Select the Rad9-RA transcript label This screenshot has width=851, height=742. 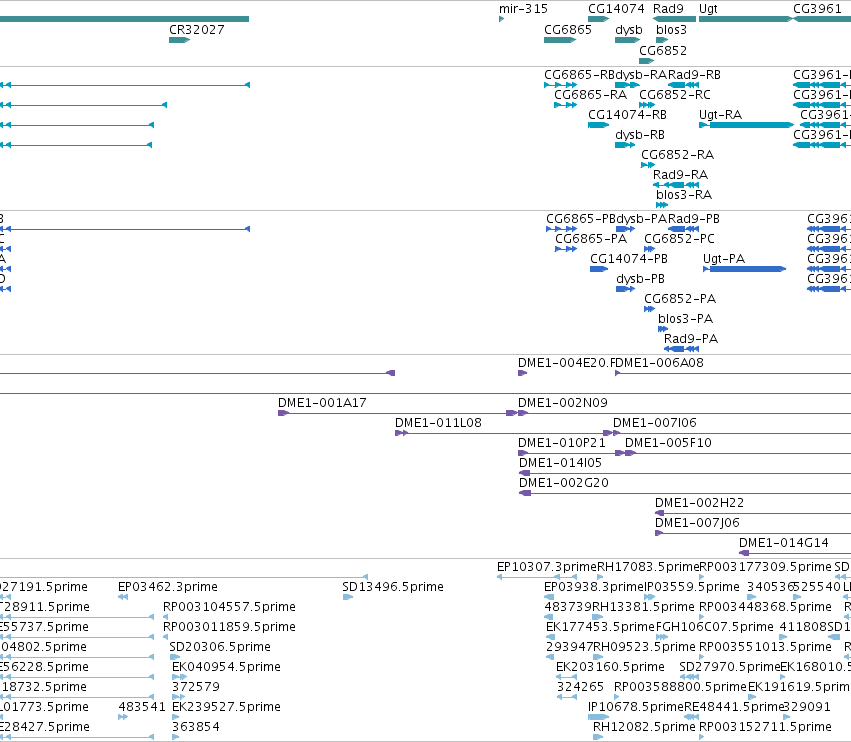681,175
